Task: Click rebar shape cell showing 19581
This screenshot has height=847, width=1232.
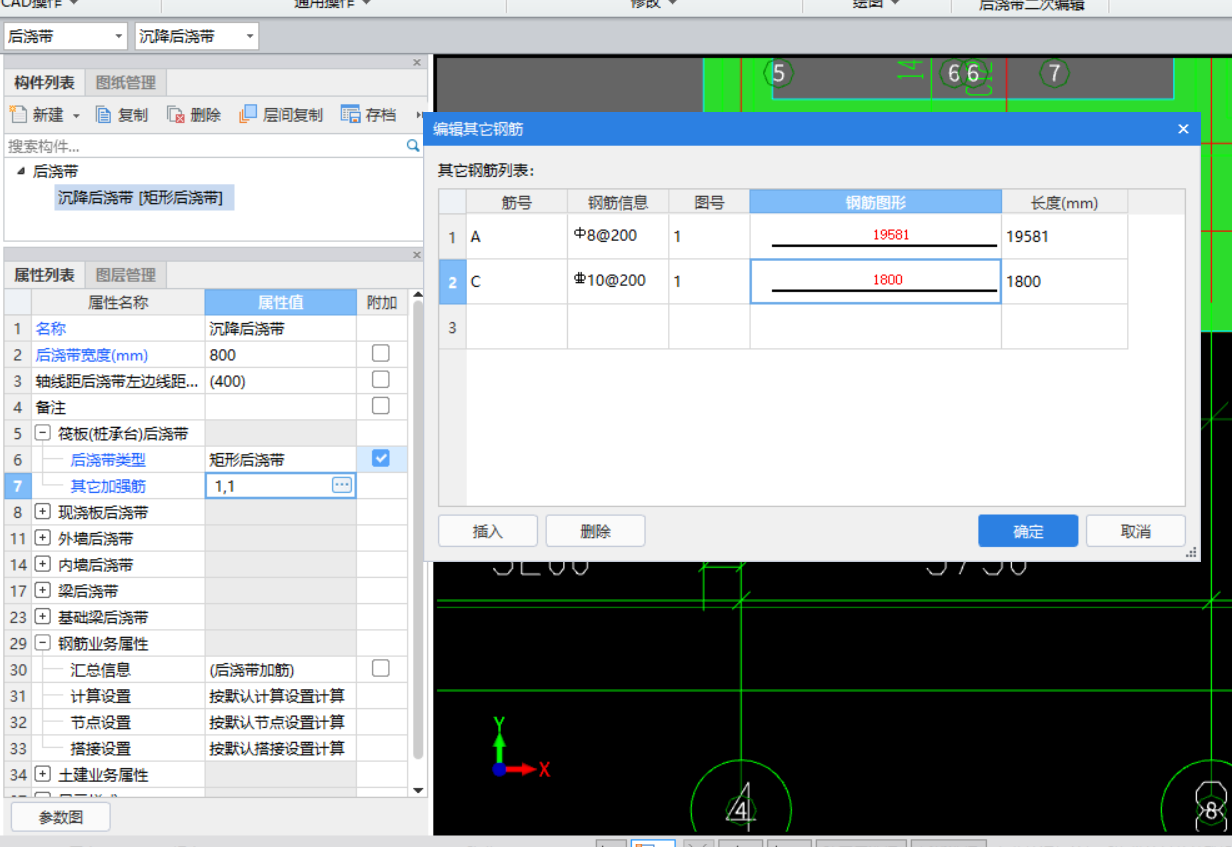Action: tap(875, 236)
